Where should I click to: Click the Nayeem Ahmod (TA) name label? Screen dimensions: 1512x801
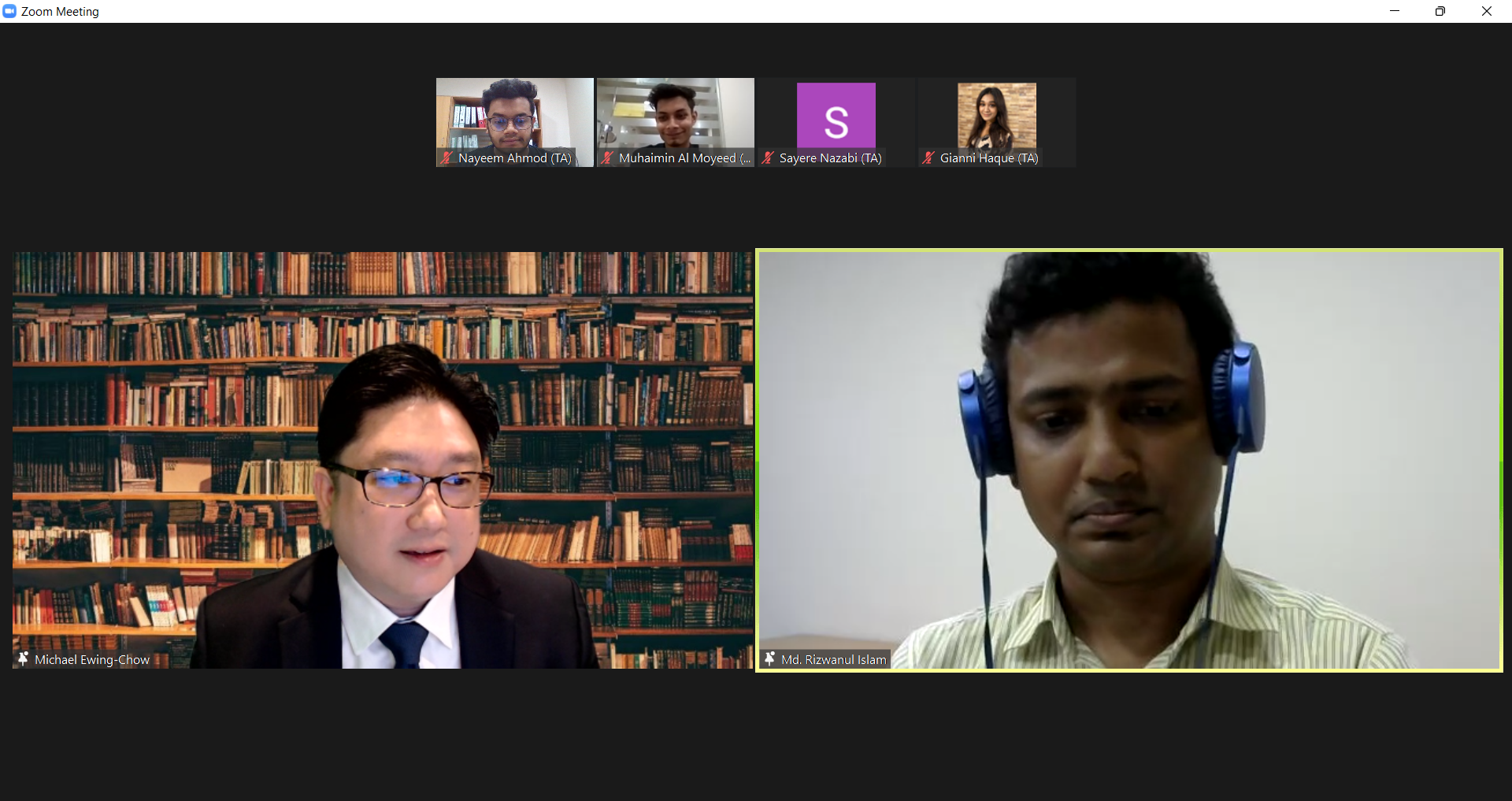514,158
